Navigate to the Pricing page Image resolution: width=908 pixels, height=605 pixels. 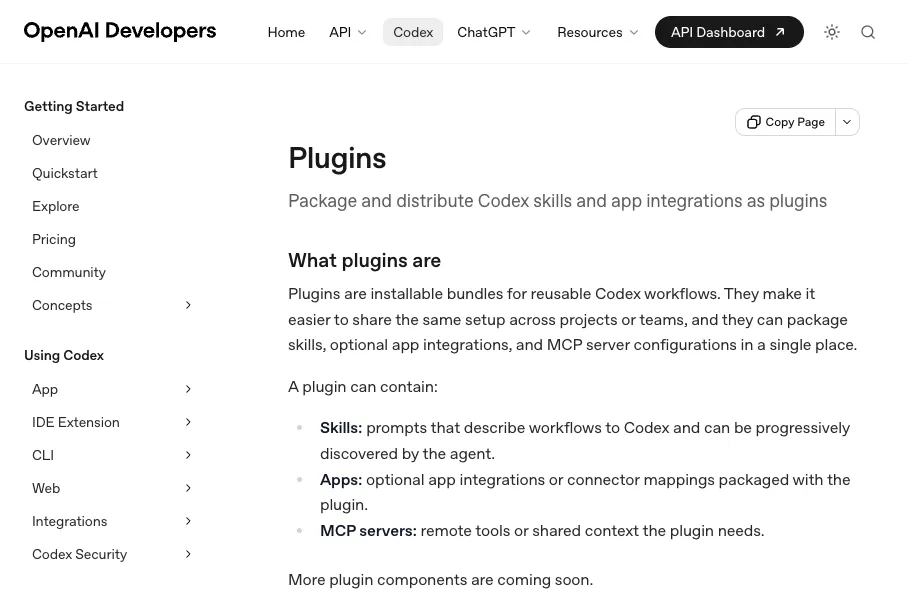pos(54,239)
